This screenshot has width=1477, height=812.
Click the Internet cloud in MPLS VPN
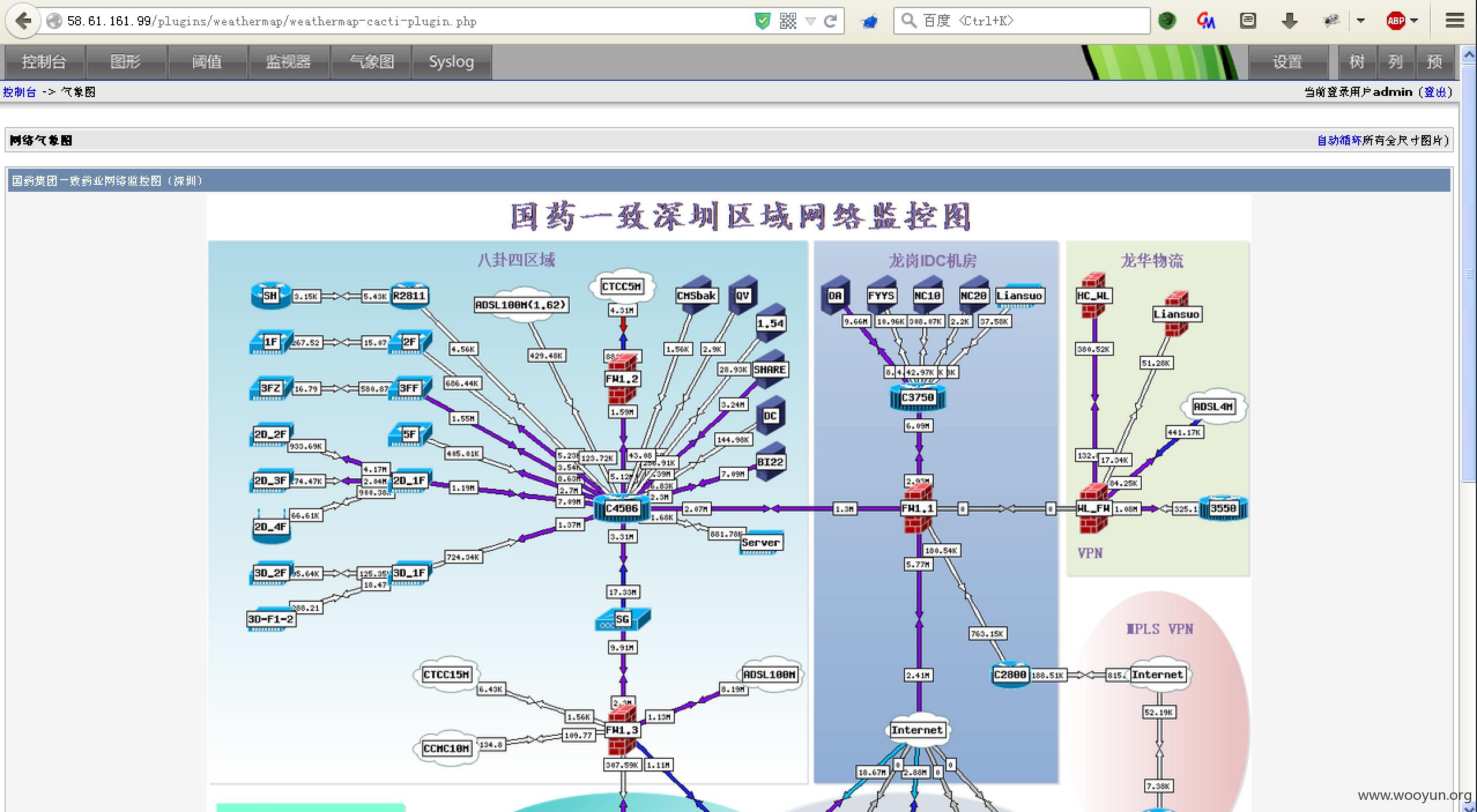point(1157,675)
